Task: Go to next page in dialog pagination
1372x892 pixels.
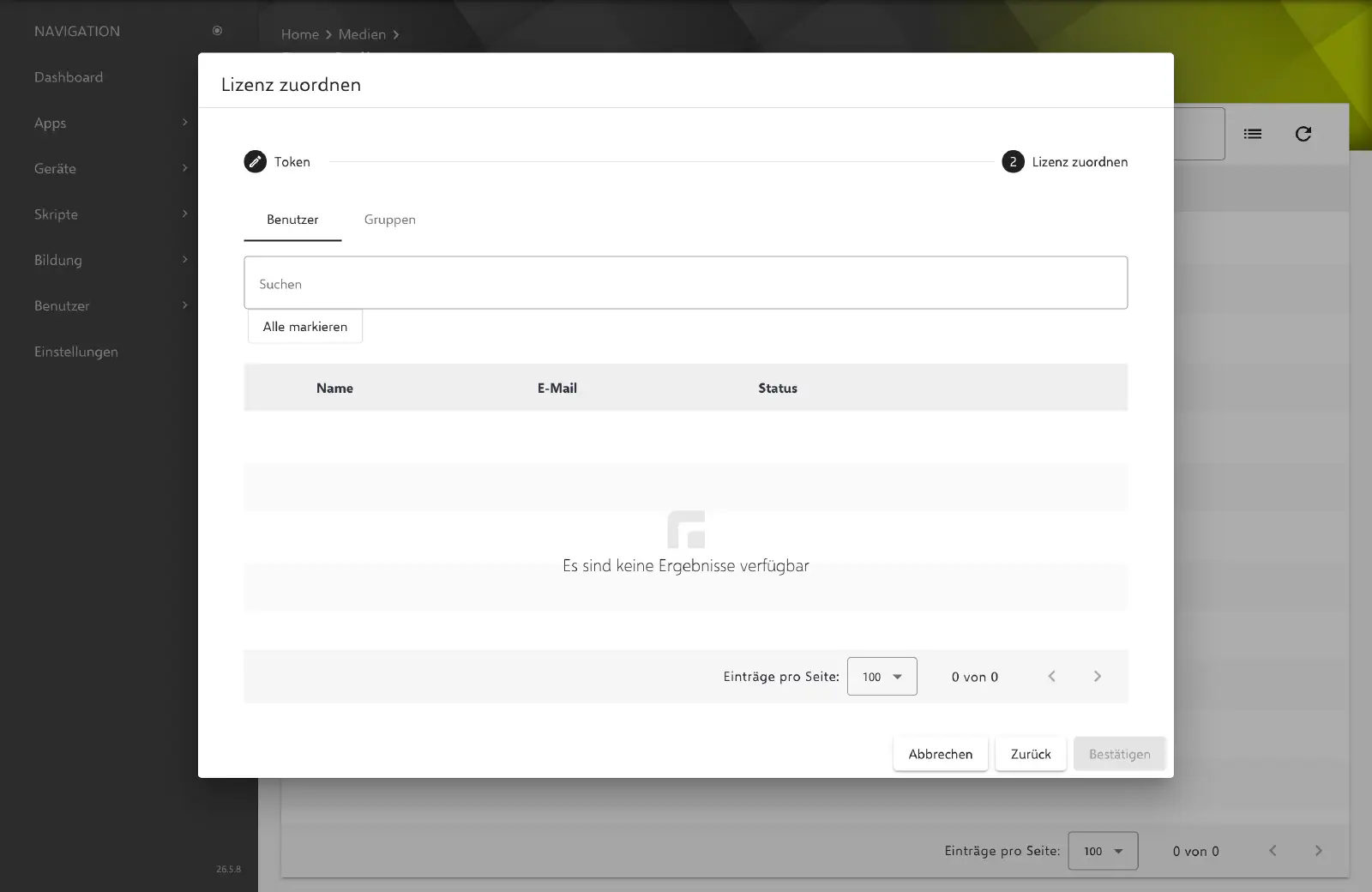Action: pyautogui.click(x=1098, y=677)
